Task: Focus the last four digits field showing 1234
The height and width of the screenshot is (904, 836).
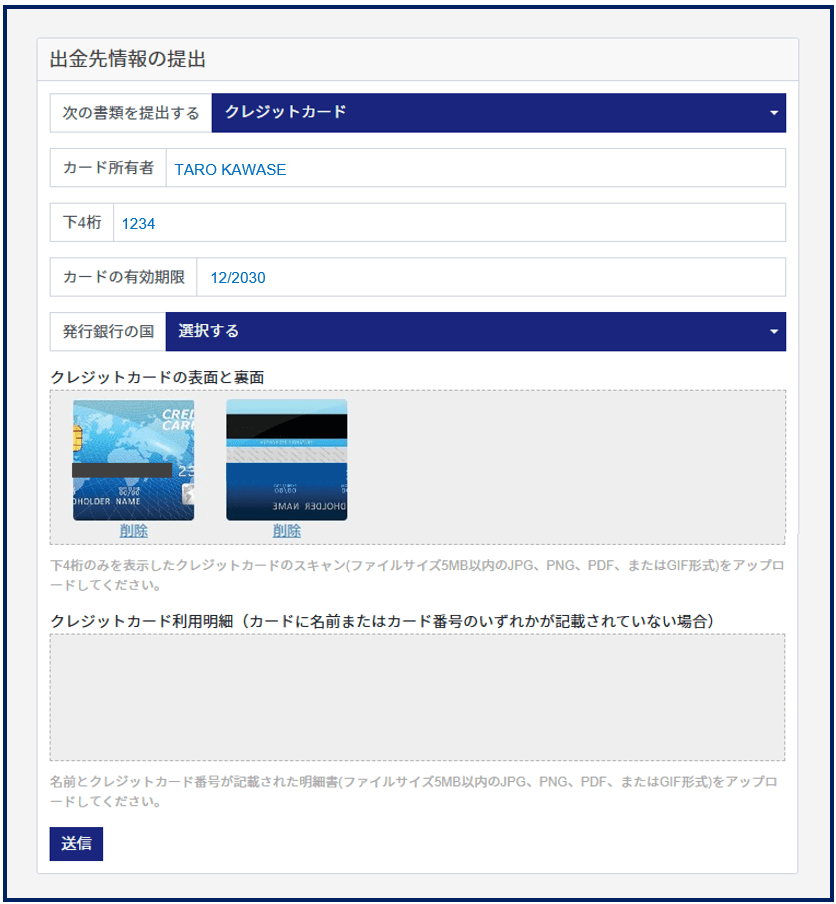Action: pyautogui.click(x=449, y=223)
